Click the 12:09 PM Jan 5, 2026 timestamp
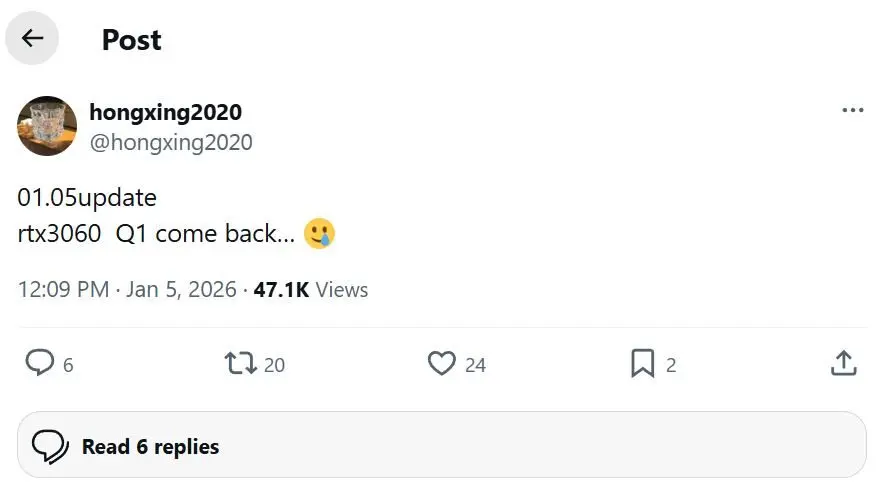The image size is (881, 487). click(x=127, y=290)
